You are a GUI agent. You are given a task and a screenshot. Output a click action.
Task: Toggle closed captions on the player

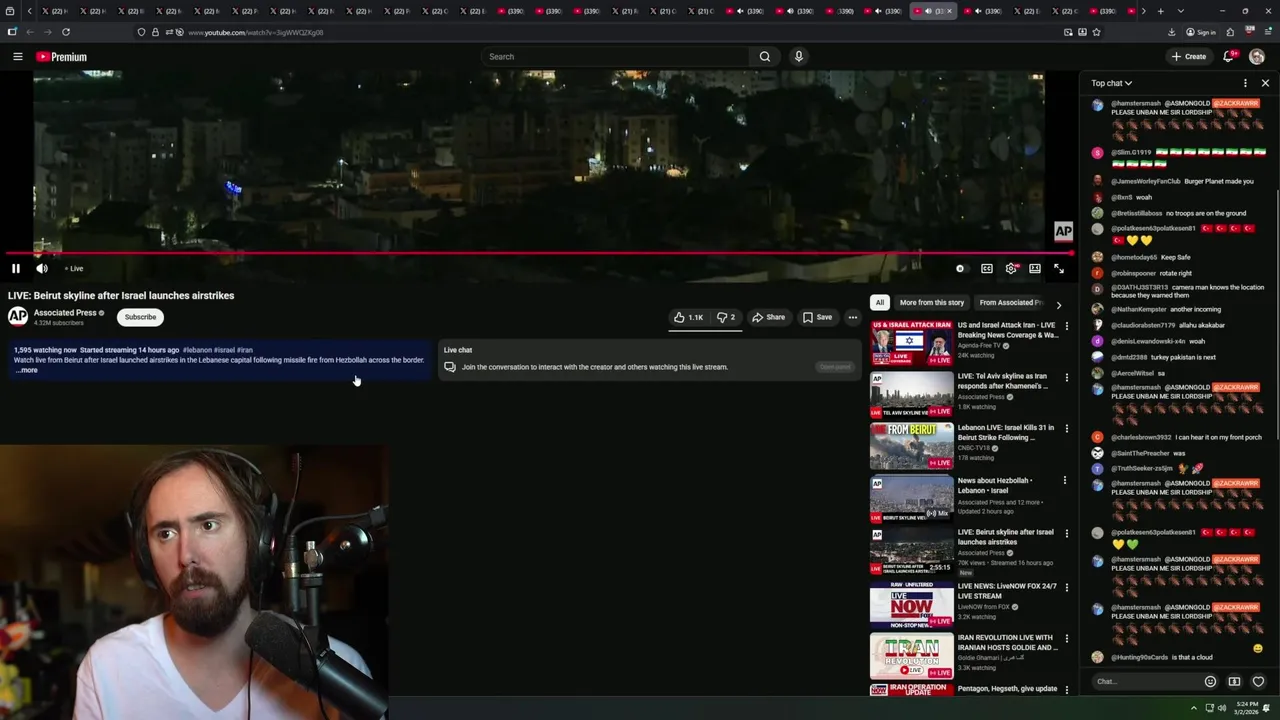[x=987, y=268]
